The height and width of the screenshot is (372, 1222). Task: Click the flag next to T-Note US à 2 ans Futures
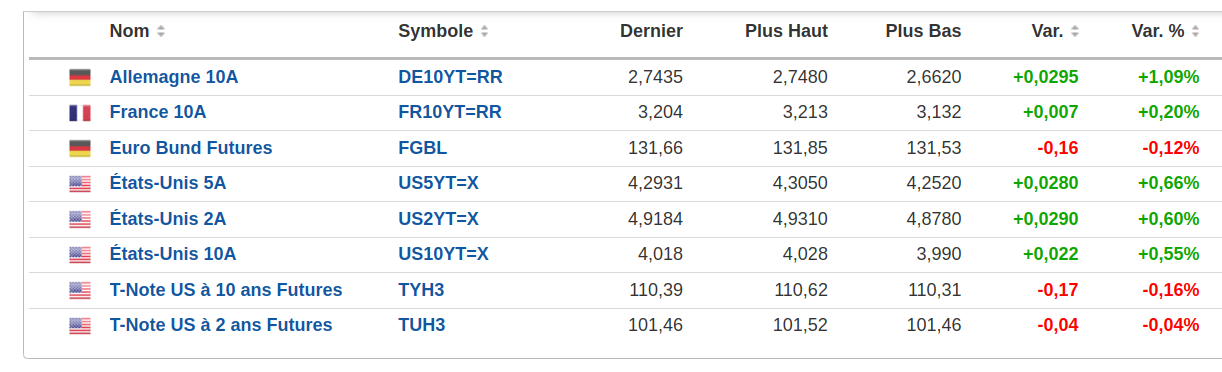[x=80, y=326]
